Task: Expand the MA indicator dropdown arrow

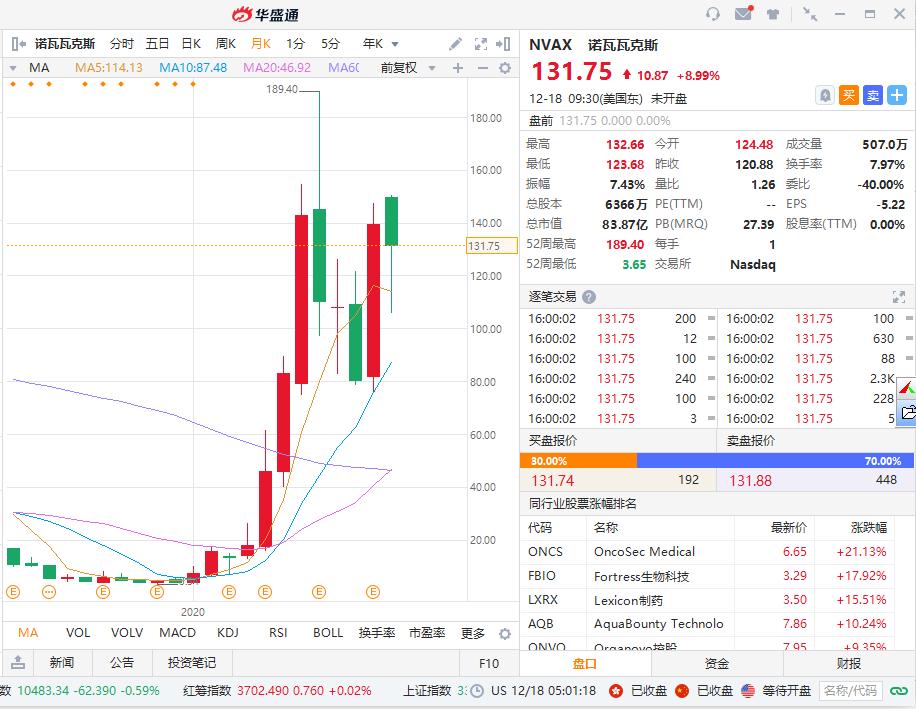Action: (x=13, y=68)
